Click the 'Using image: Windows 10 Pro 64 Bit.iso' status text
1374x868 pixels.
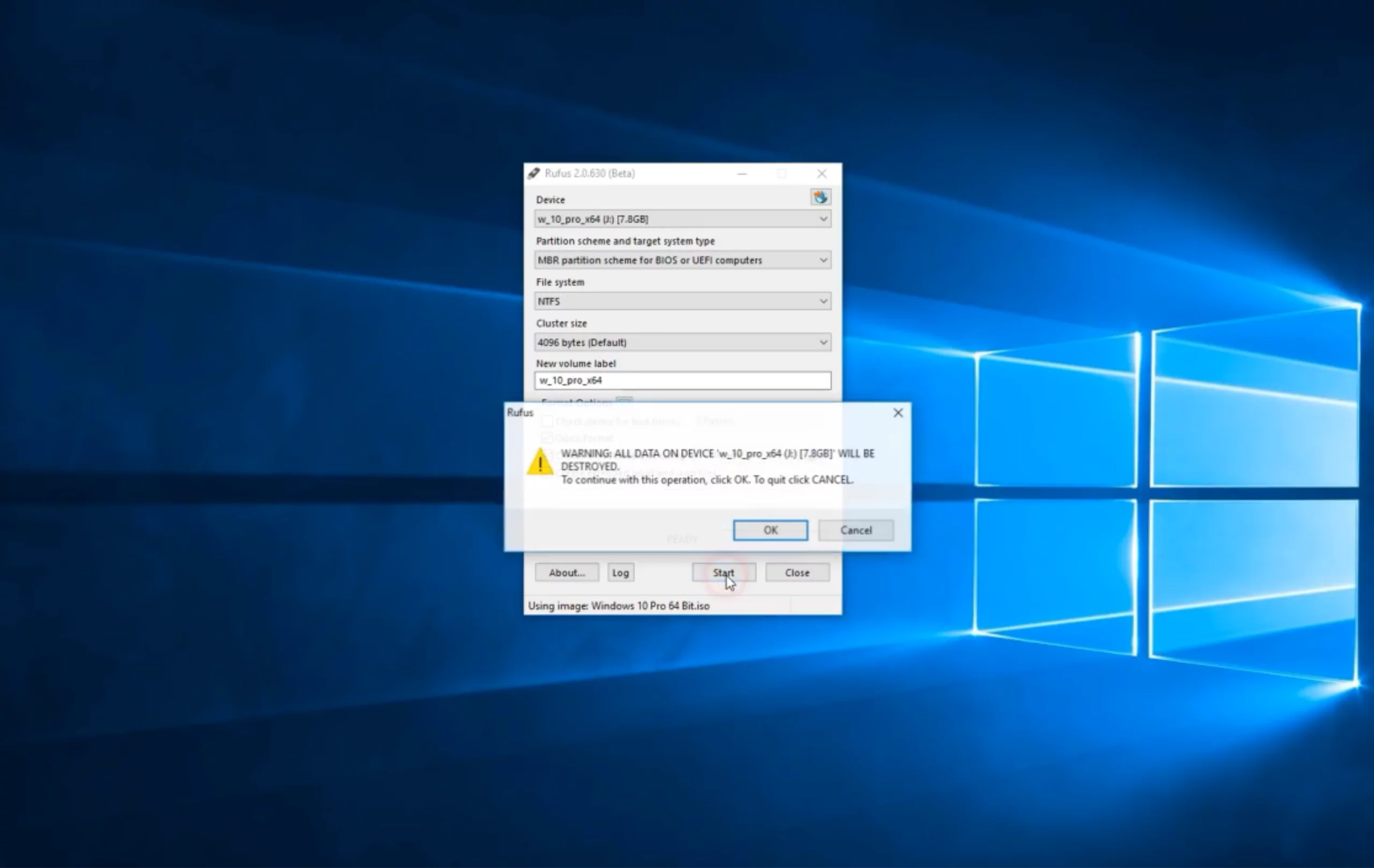pos(619,606)
